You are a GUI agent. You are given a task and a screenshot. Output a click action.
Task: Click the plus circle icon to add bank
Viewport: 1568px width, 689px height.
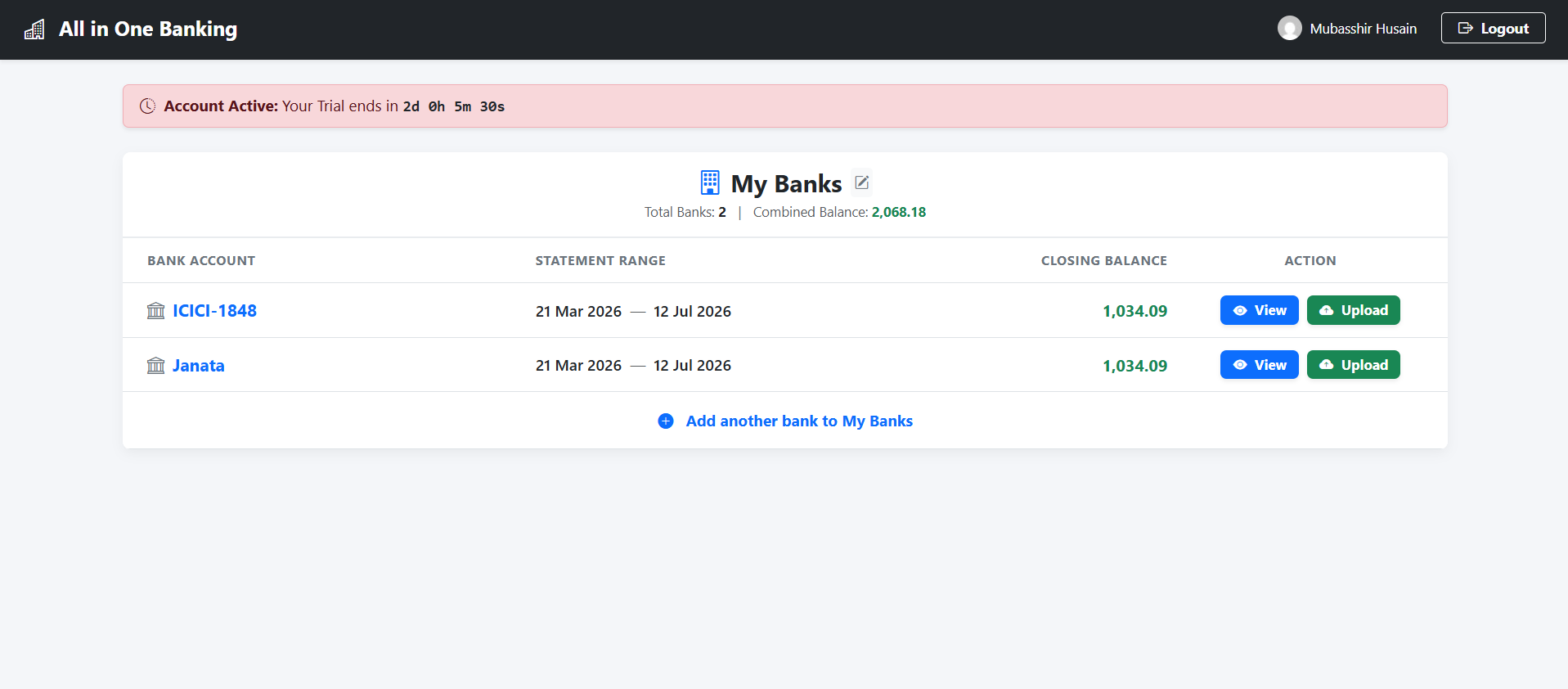pos(666,421)
